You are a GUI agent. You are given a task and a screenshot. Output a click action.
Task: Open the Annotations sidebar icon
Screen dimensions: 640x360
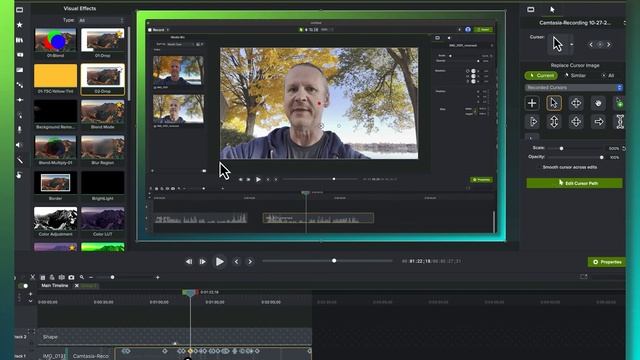click(20, 55)
